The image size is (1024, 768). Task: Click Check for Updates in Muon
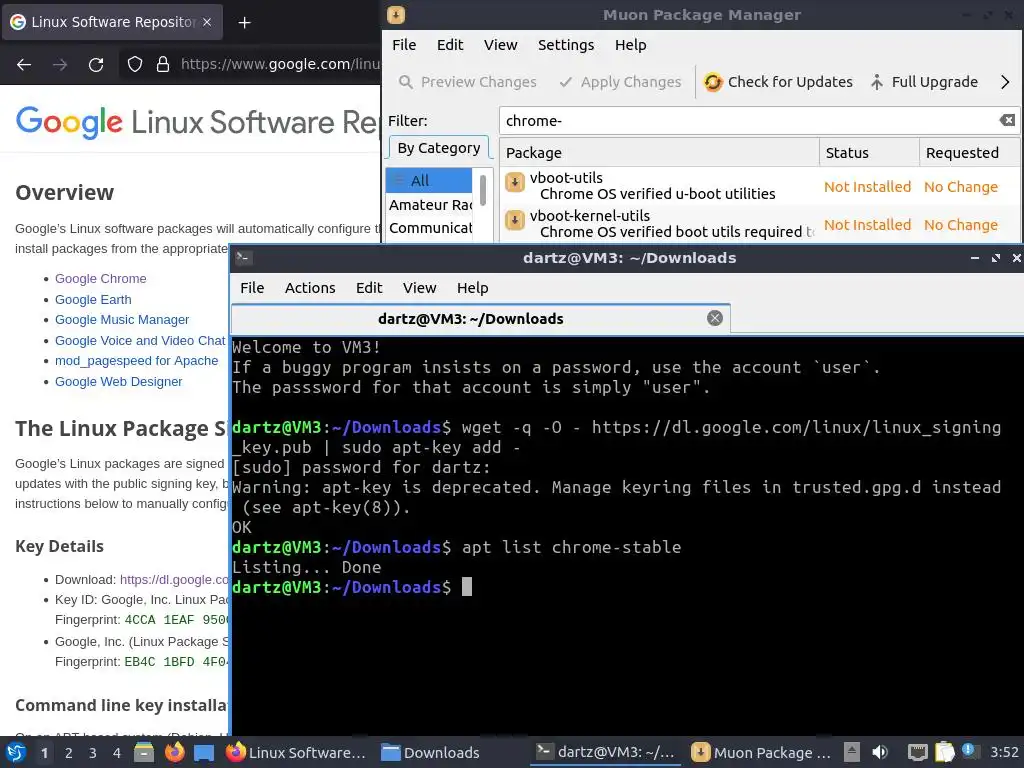778,82
